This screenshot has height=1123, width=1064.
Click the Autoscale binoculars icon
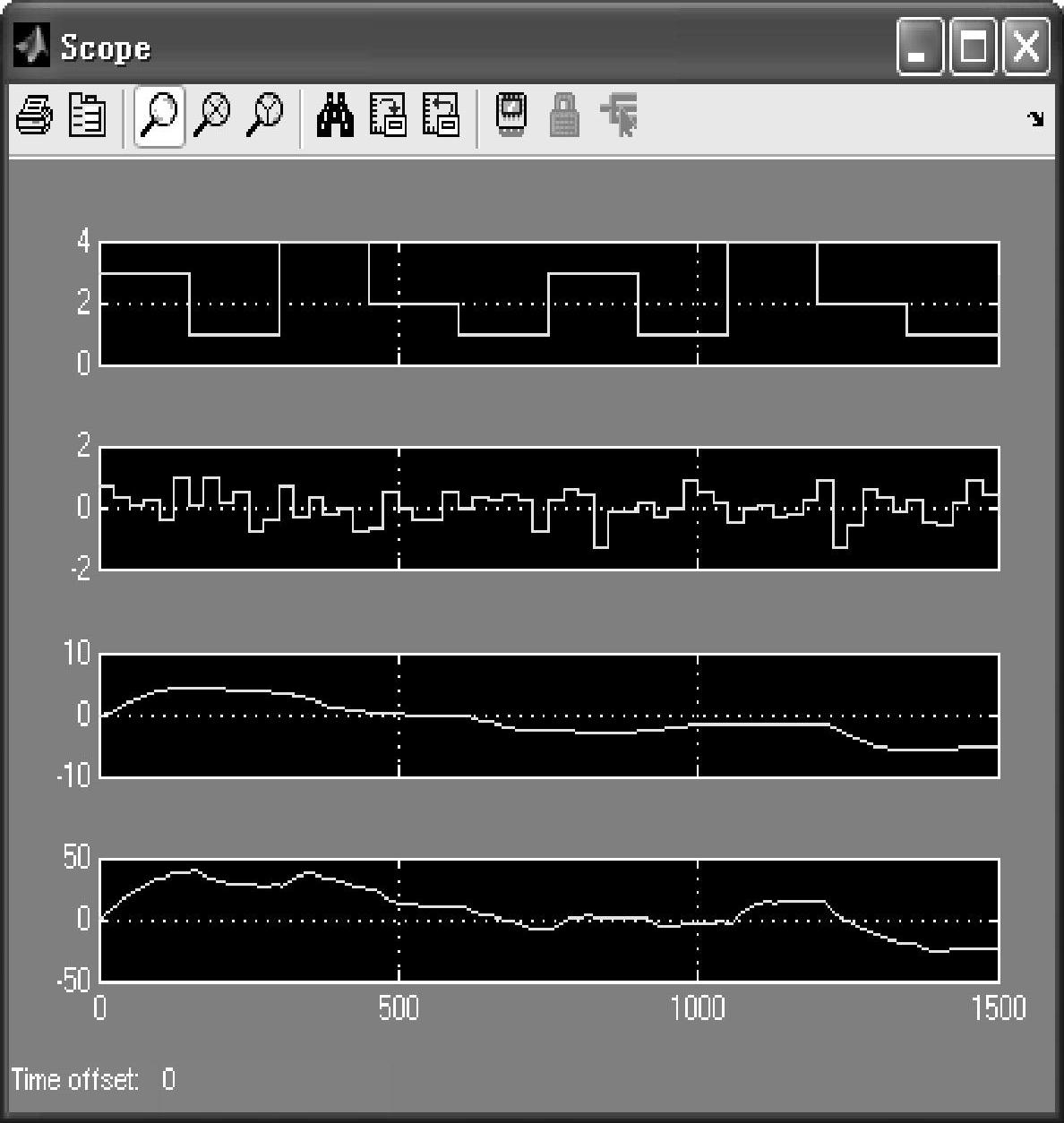click(x=336, y=116)
